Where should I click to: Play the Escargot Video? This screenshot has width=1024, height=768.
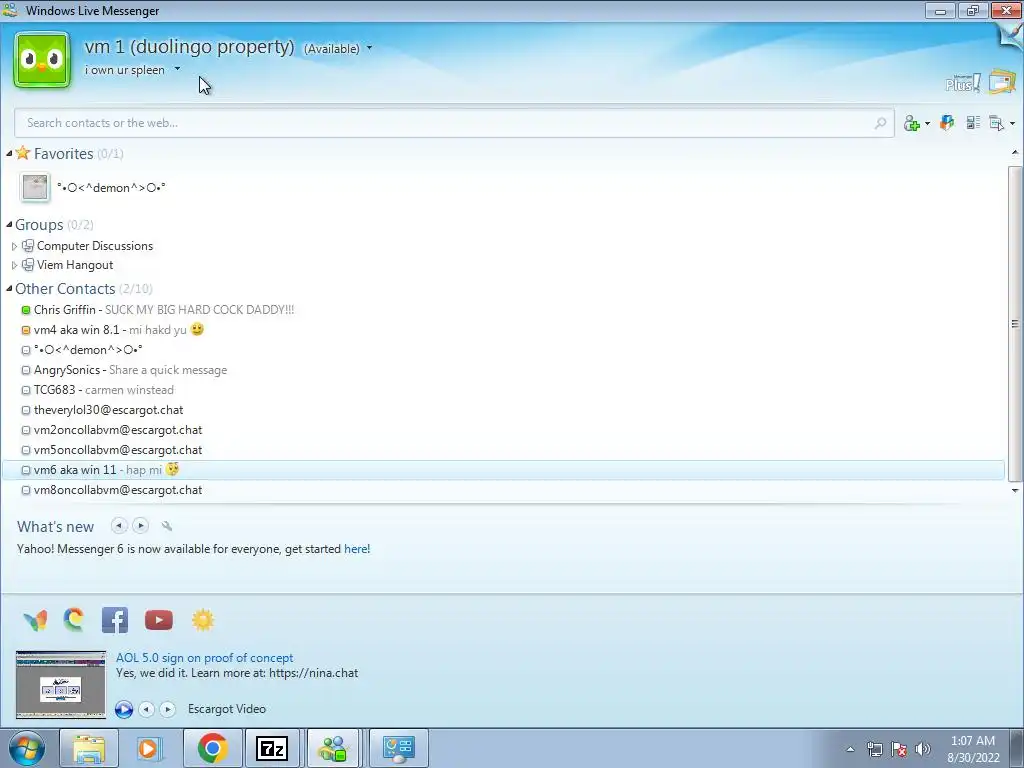click(x=124, y=709)
